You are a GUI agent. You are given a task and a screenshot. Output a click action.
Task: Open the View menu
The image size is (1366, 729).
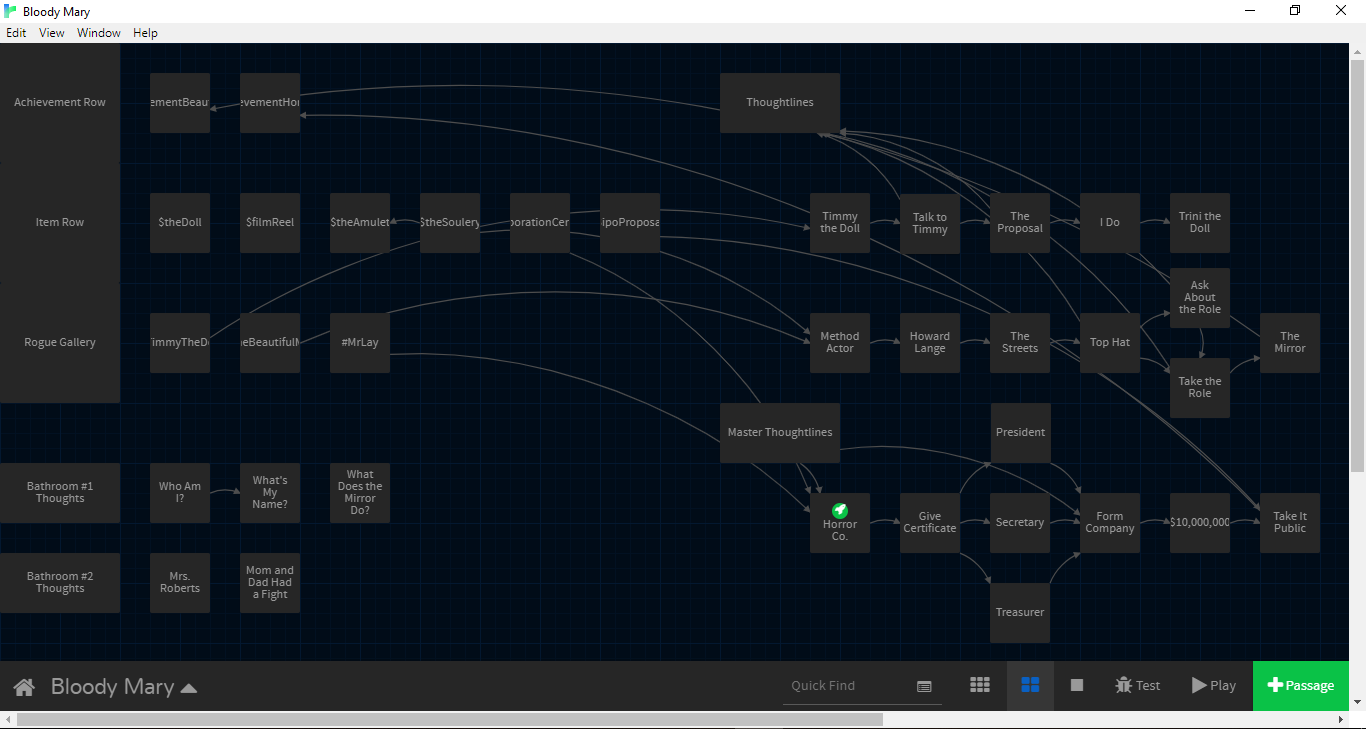click(52, 33)
